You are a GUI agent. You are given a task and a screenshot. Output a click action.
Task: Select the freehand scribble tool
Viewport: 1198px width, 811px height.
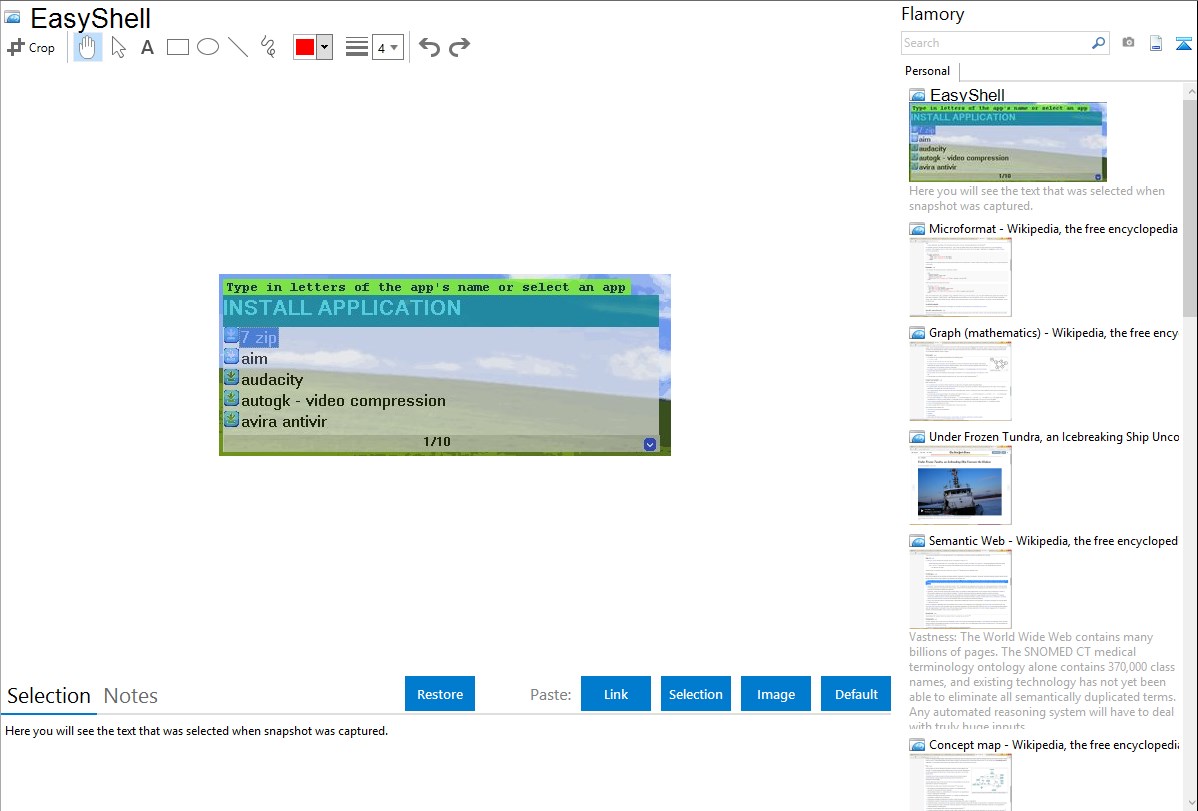(268, 47)
